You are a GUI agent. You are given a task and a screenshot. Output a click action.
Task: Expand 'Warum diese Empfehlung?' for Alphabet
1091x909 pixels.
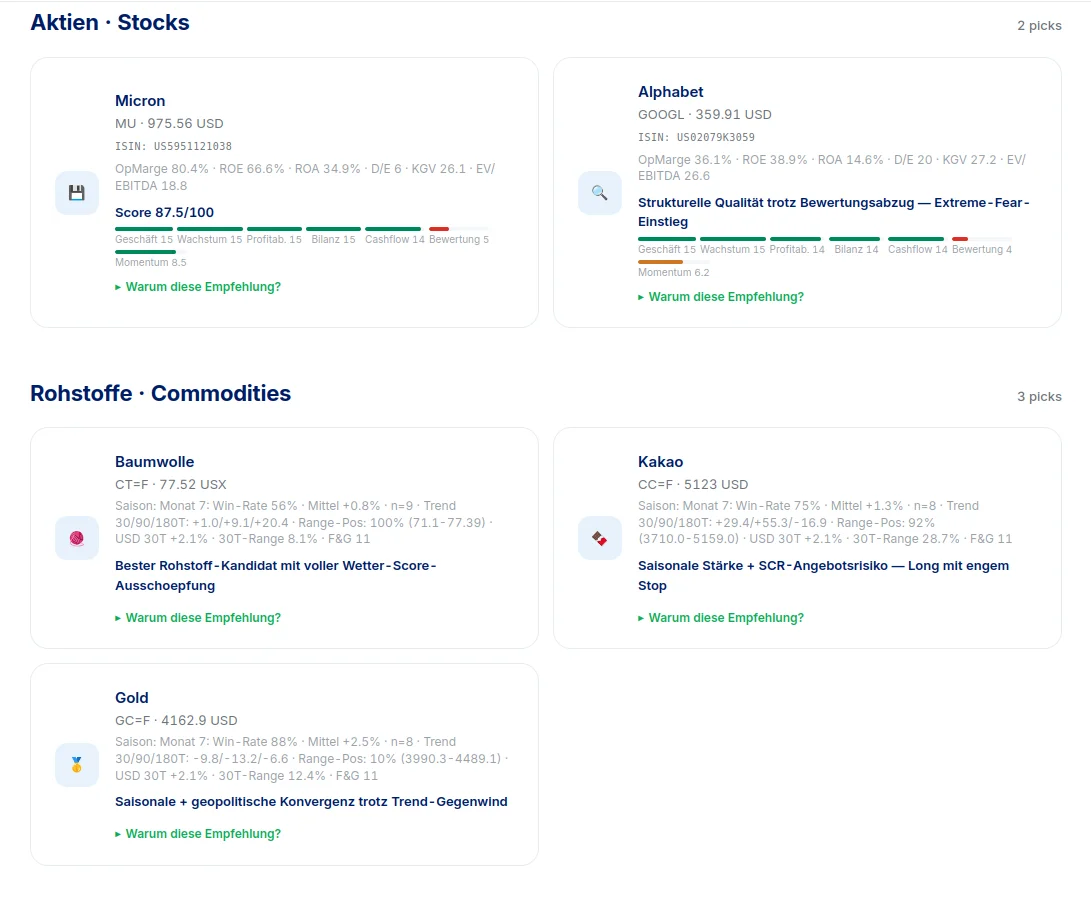tap(721, 297)
